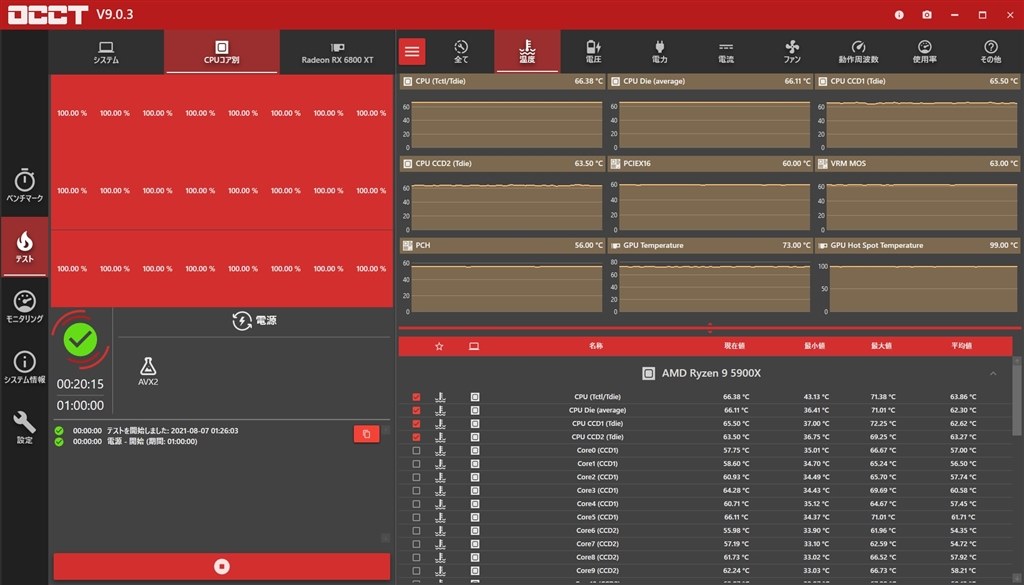Collapse the AMD Ryzen 9 5900X group
The width and height of the screenshot is (1024, 585).
[993, 373]
